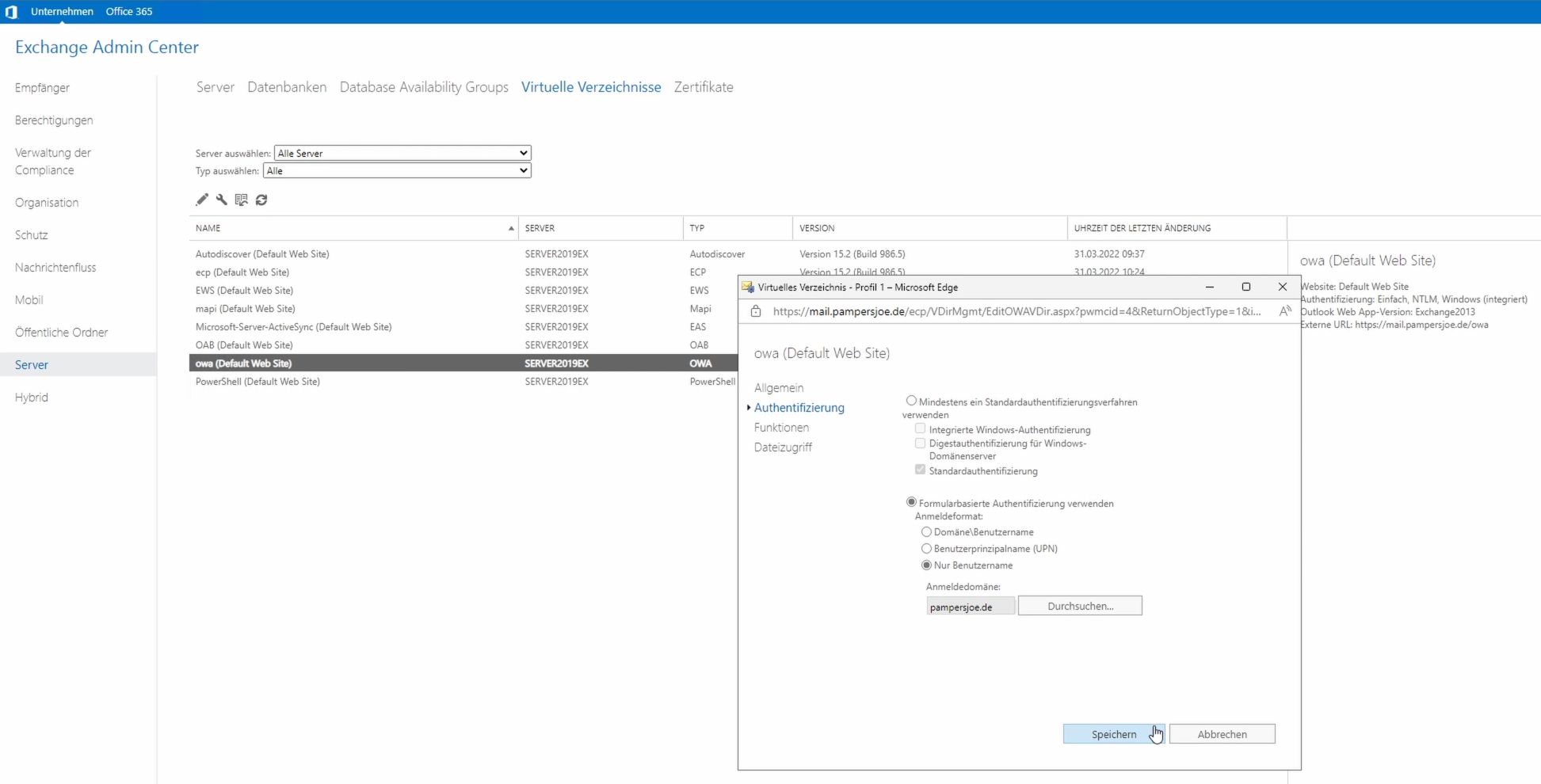Click the Edge popup address bar URL
This screenshot has width=1541, height=784.
[x=1017, y=311]
